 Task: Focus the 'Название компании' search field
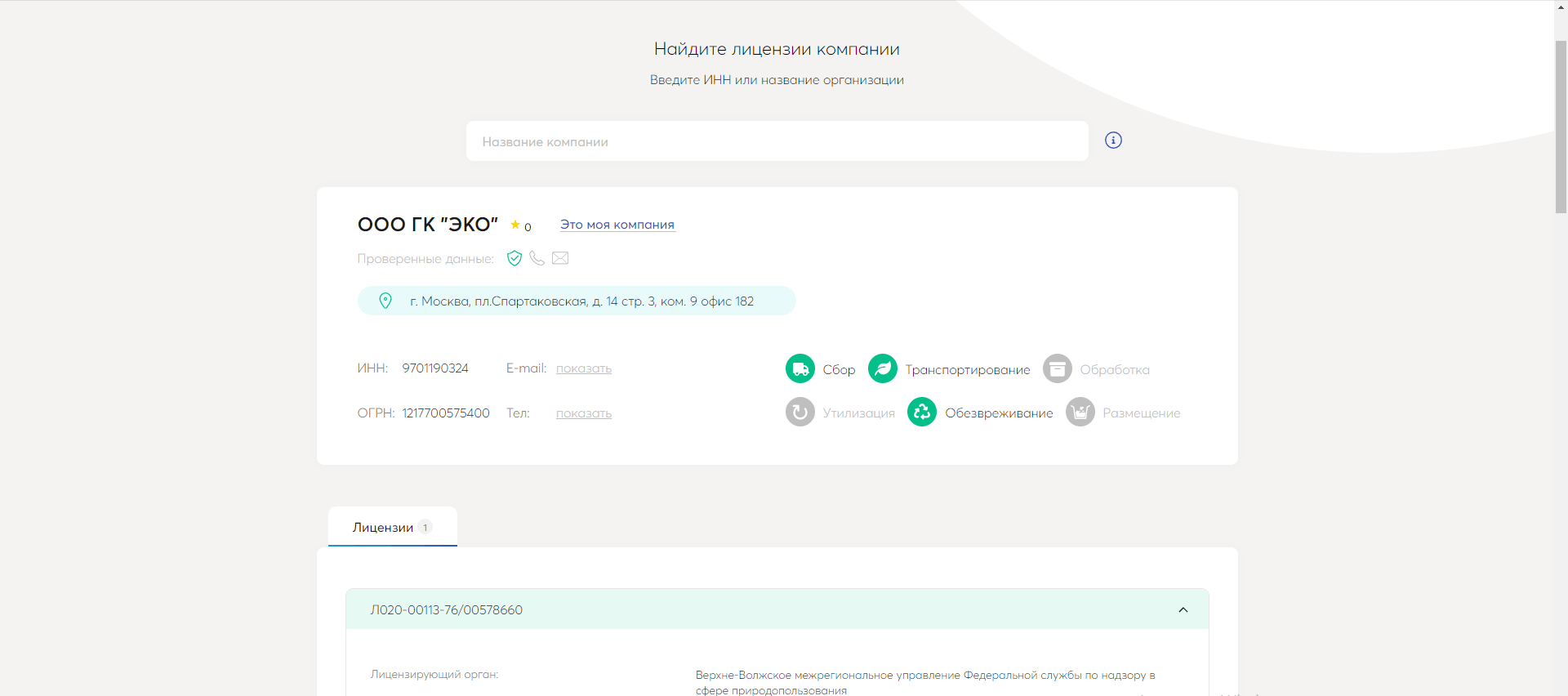click(777, 141)
